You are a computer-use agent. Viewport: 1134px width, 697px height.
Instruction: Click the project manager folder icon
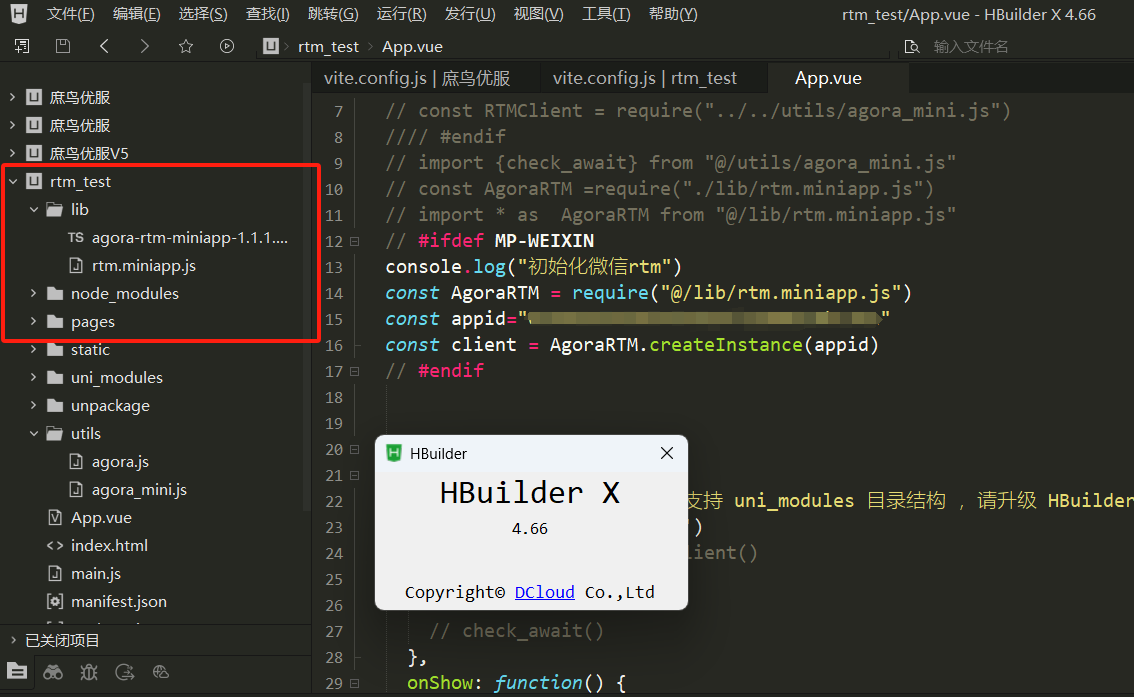(17, 672)
